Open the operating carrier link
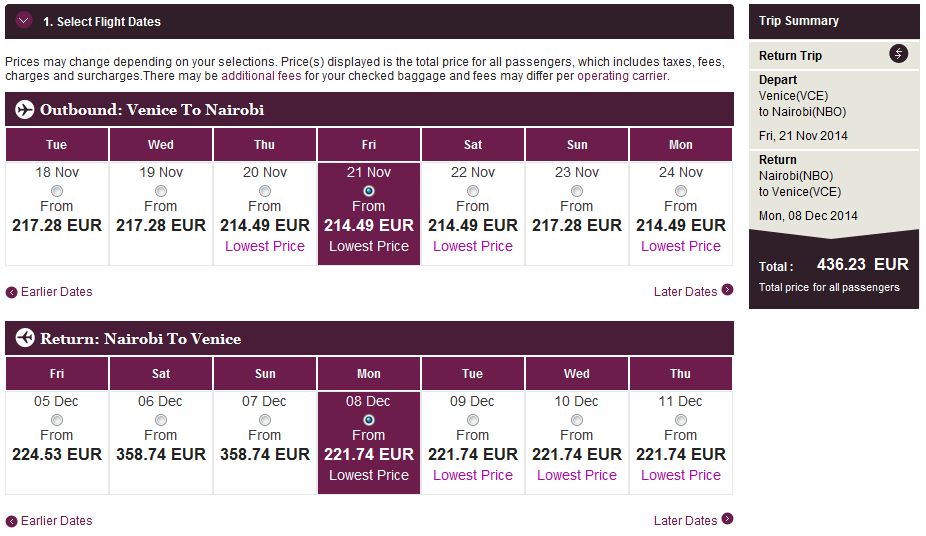This screenshot has width=926, height=536. pos(621,76)
